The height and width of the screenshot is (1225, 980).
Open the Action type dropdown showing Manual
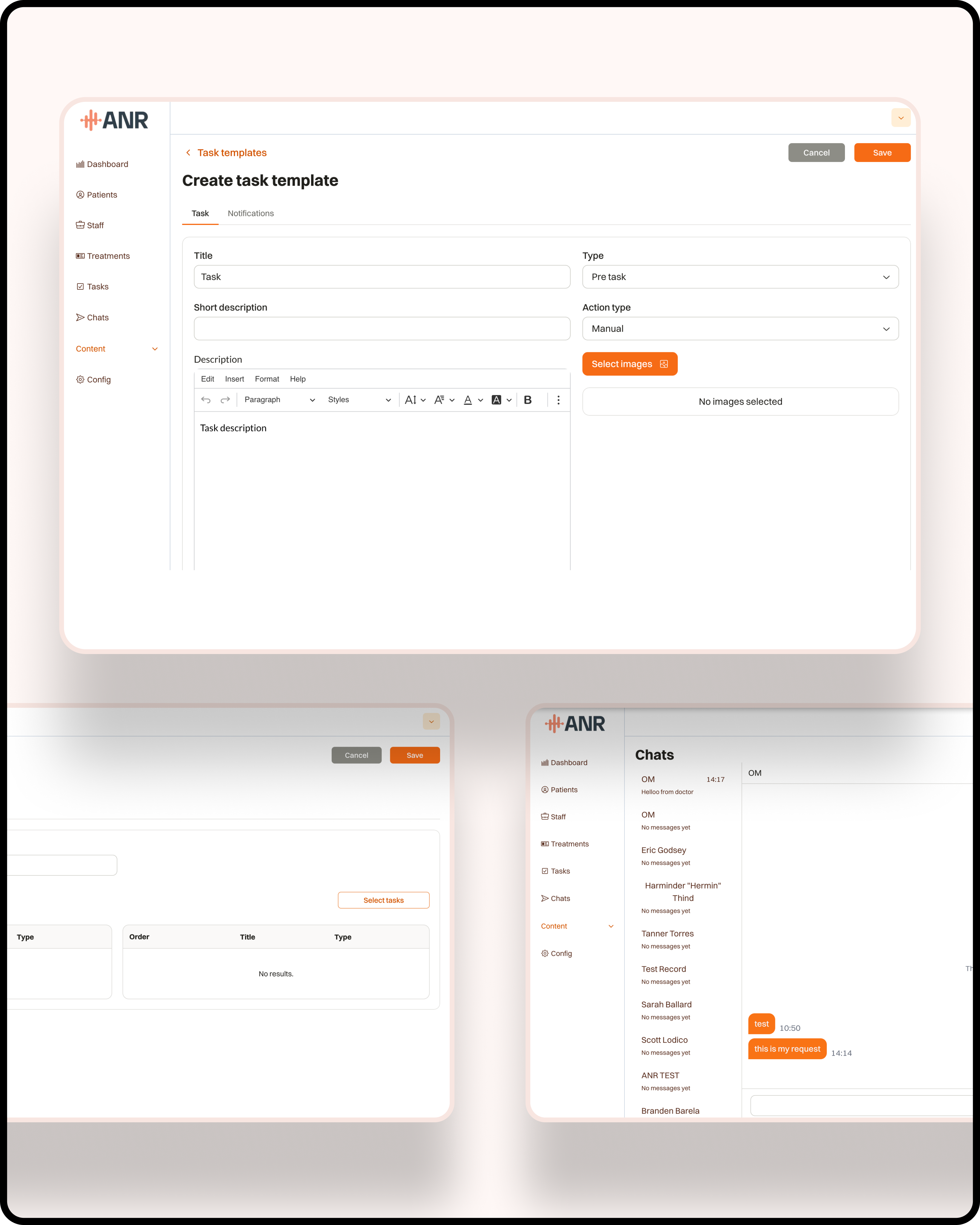740,329
